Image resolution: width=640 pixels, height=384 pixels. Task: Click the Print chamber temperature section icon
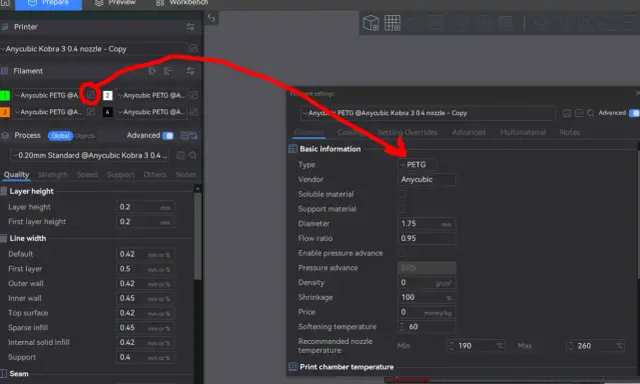293,366
